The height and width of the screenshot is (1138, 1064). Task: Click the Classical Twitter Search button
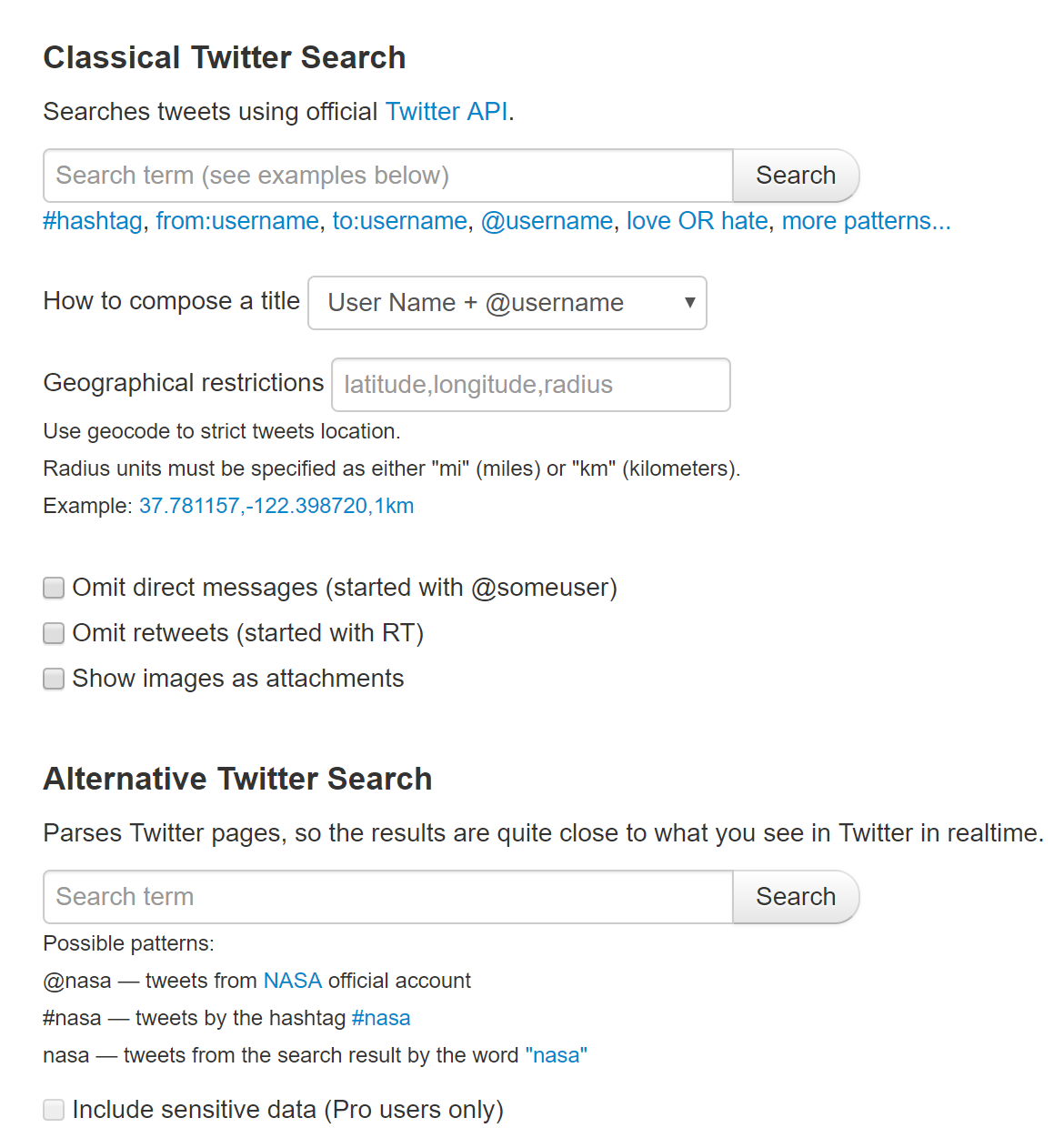point(795,175)
